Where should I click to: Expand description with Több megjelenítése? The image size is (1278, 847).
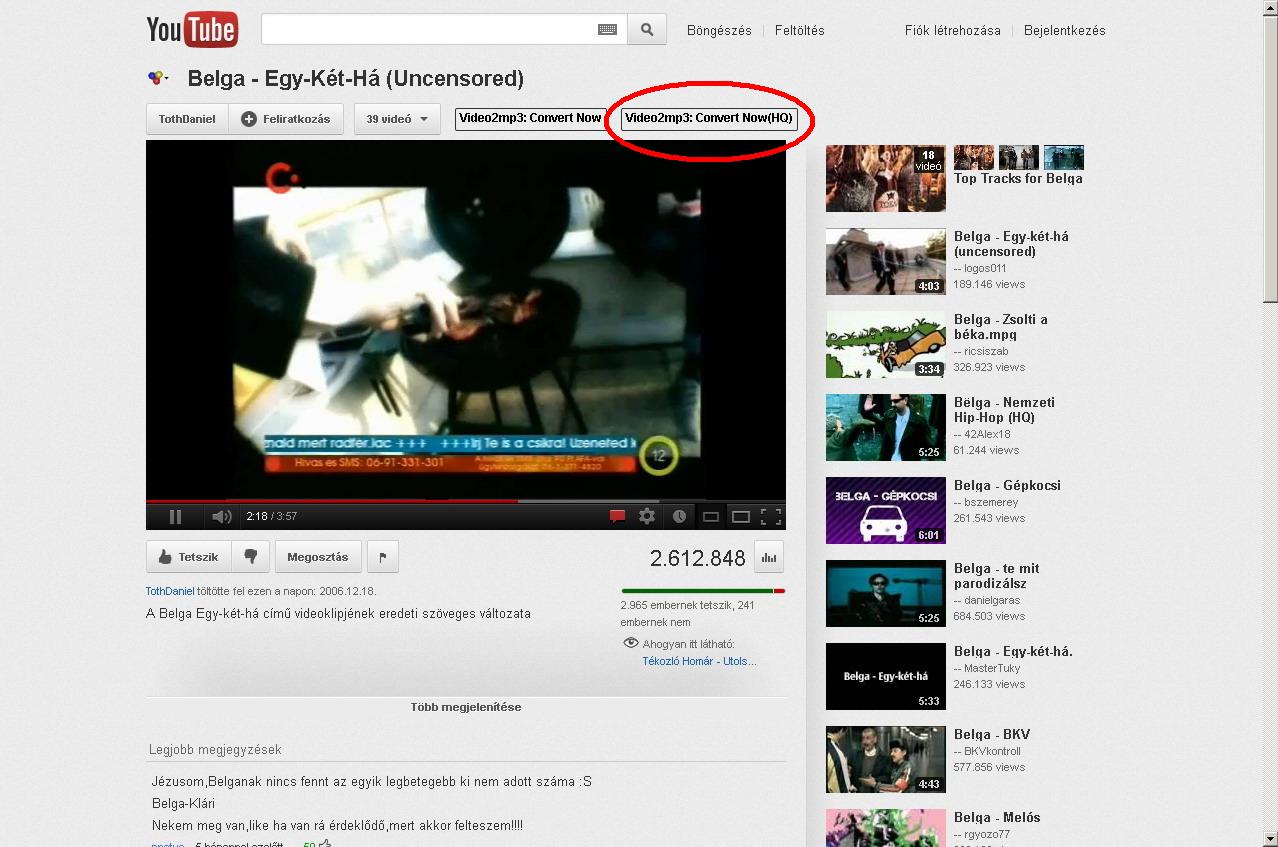466,707
